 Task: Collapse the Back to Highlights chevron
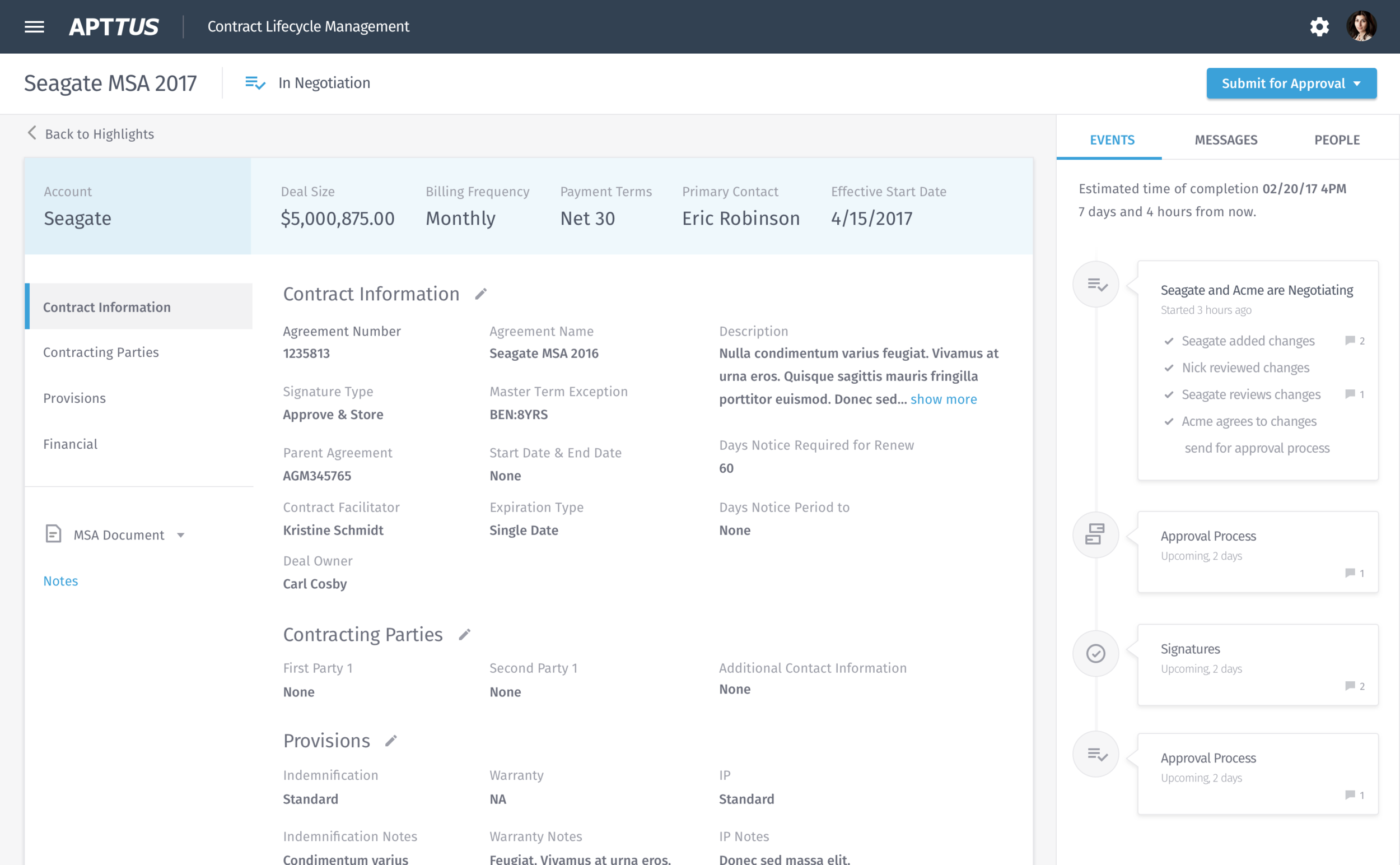pyautogui.click(x=31, y=133)
